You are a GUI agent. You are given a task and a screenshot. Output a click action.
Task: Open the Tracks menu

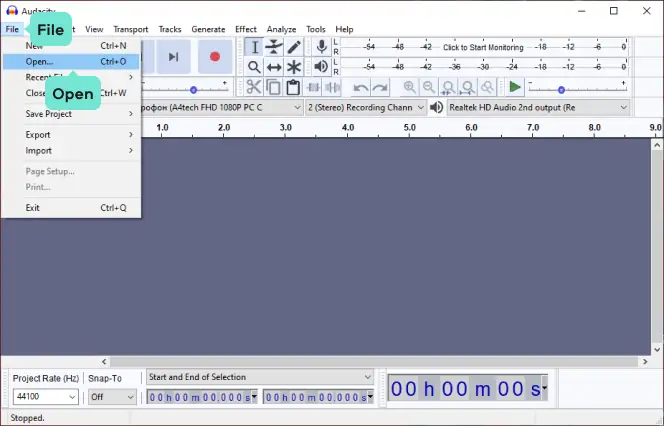pyautogui.click(x=170, y=29)
